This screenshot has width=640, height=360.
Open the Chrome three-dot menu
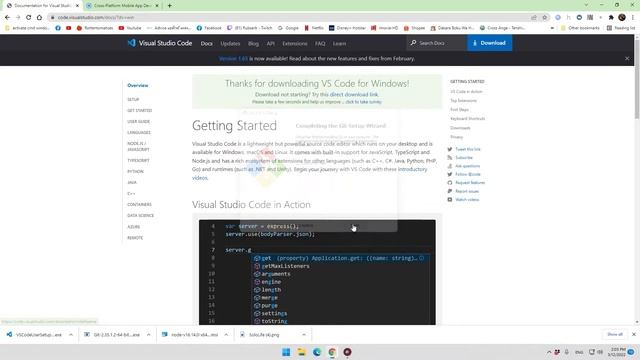(x=633, y=18)
